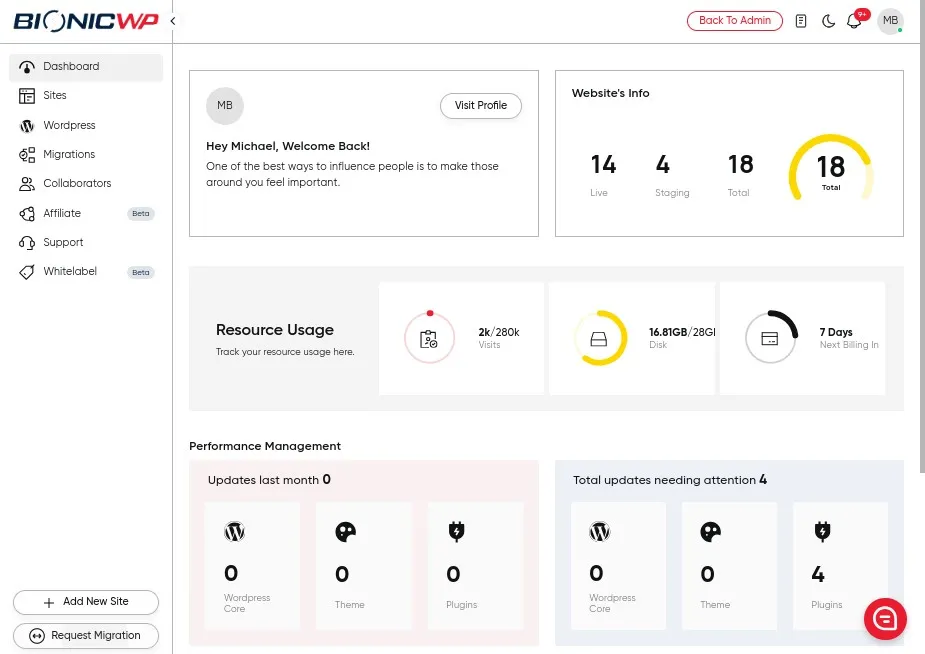Image resolution: width=925 pixels, height=654 pixels.
Task: Click the BionicWP logo
Action: (x=86, y=21)
